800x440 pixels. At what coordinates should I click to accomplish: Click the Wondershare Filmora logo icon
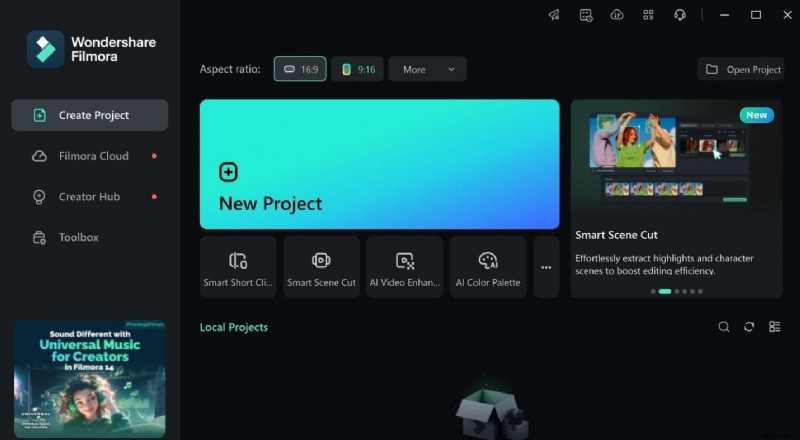[45, 49]
